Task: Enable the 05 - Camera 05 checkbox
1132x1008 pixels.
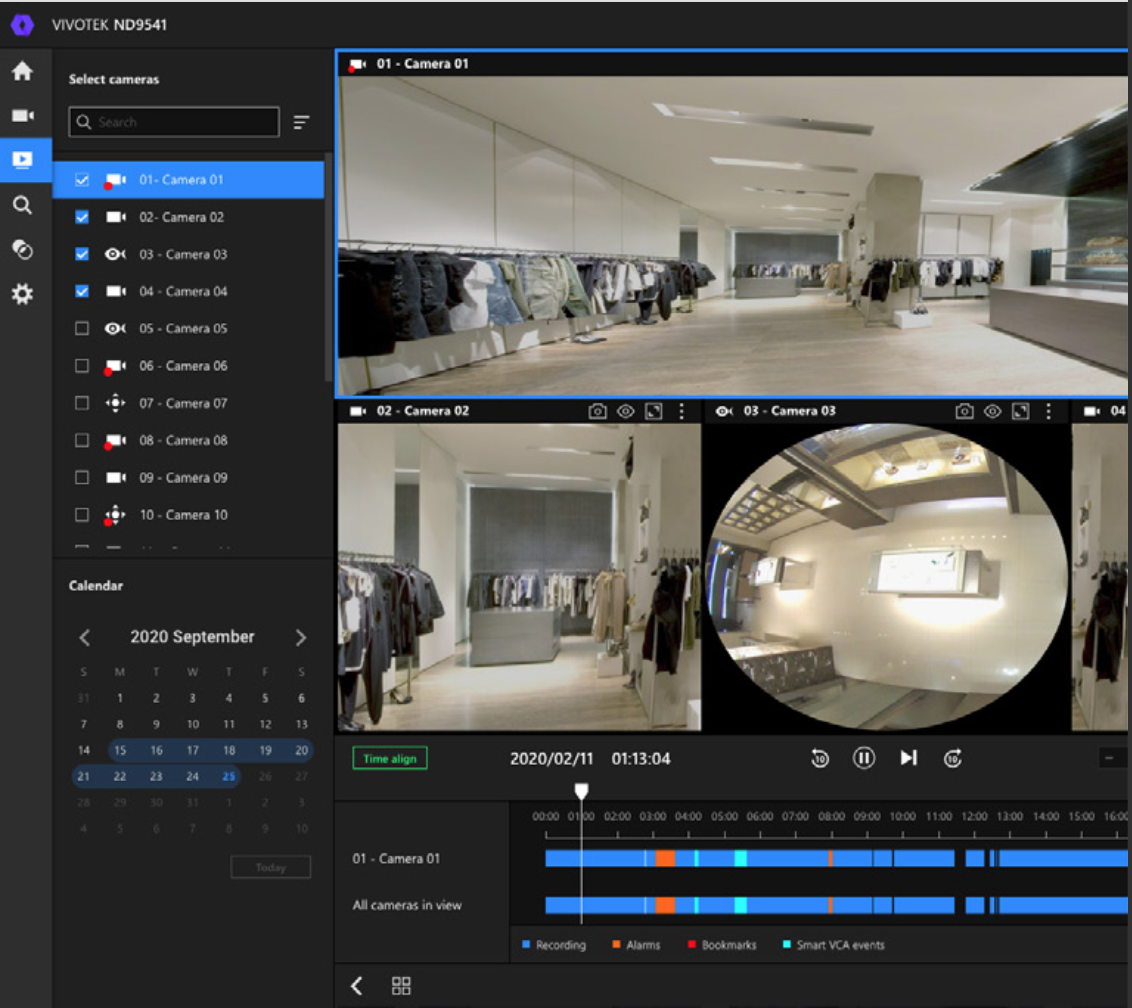Action: click(83, 329)
